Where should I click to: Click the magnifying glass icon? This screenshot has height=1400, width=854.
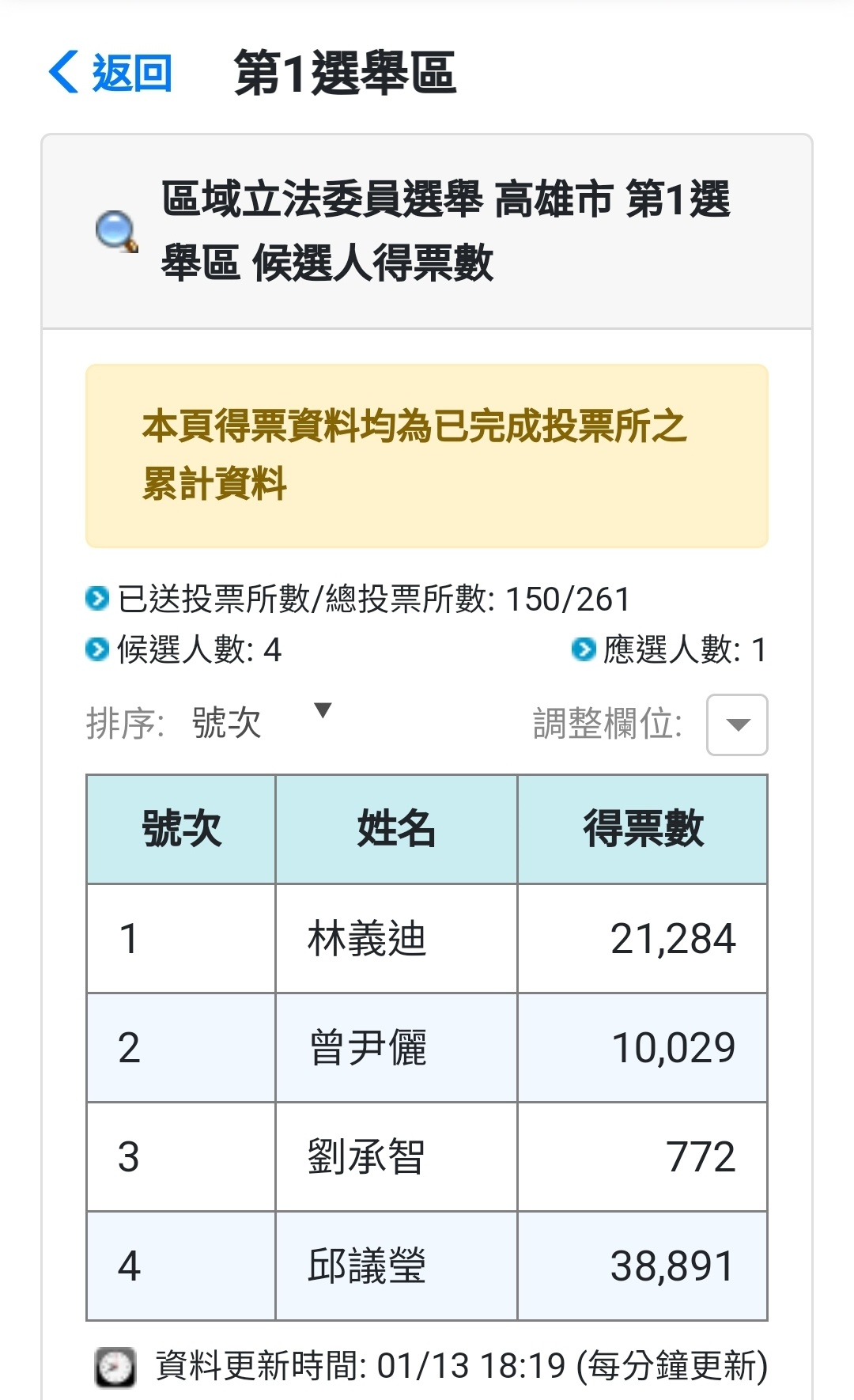[117, 232]
